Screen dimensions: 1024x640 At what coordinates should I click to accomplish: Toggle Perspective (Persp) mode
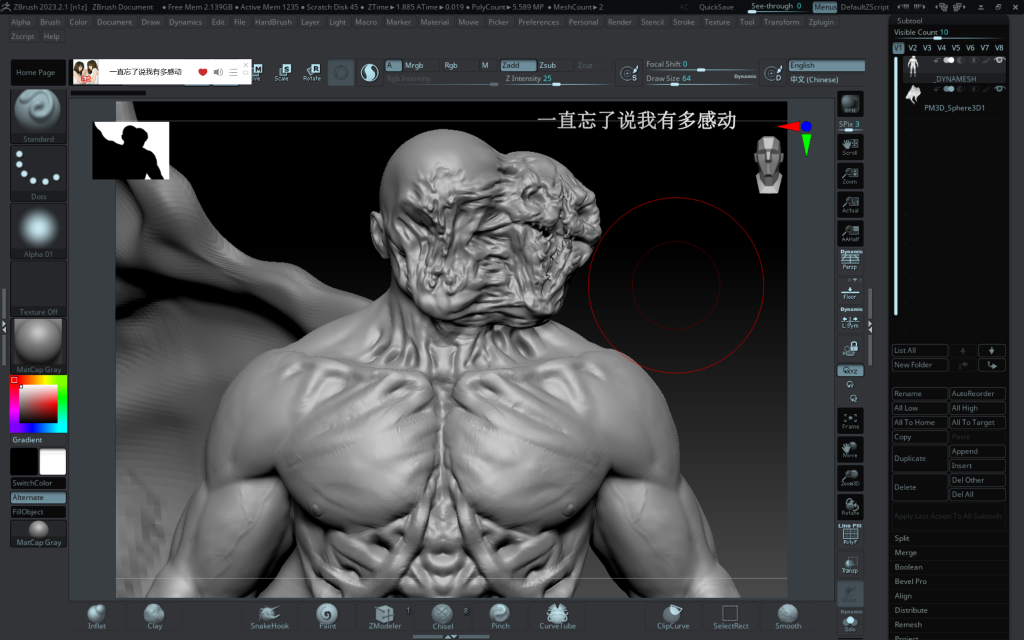click(x=850, y=260)
